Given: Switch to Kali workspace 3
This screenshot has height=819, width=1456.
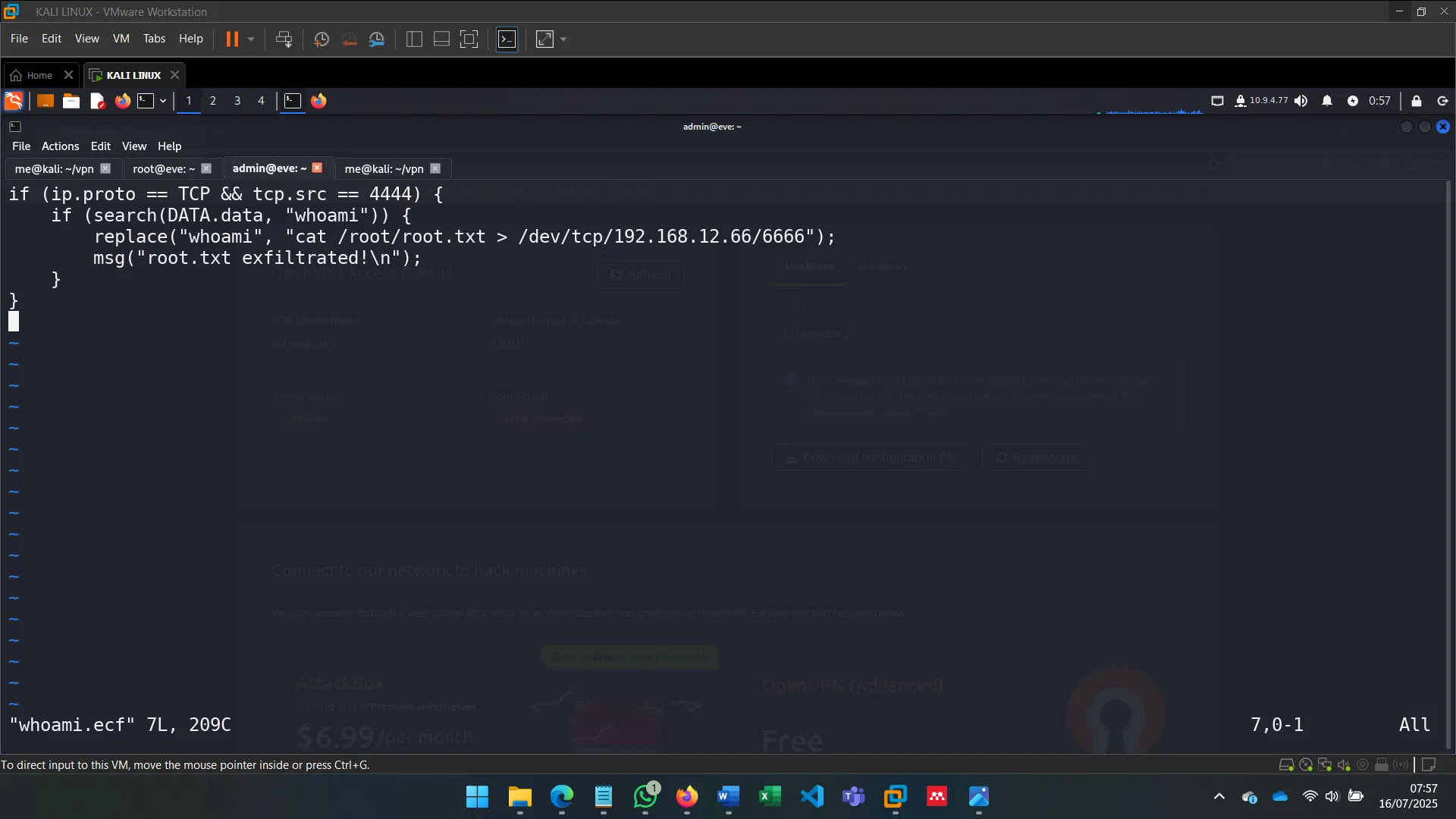Looking at the screenshot, I should (x=237, y=100).
